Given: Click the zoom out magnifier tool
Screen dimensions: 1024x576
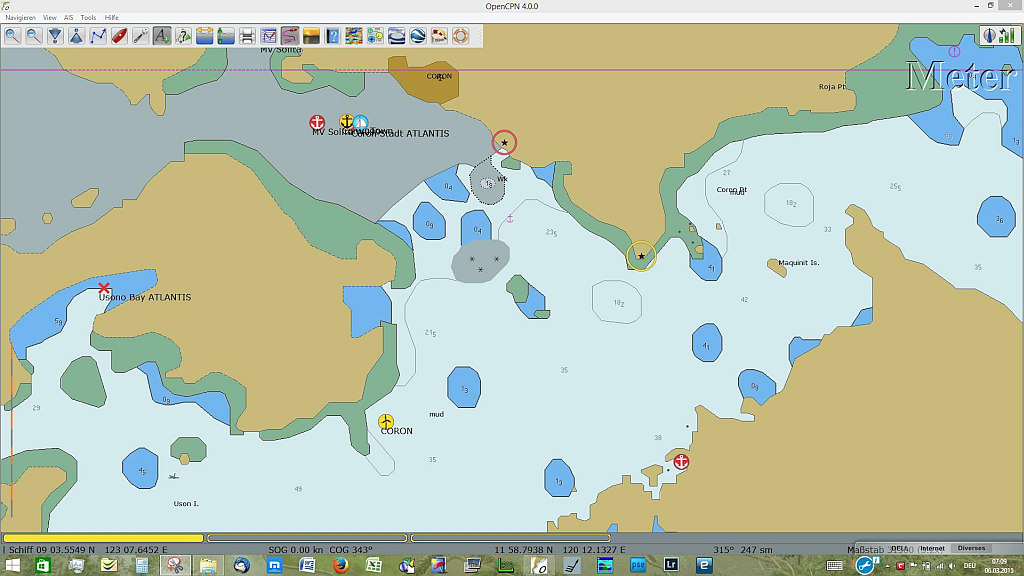Looking at the screenshot, I should click(x=34, y=36).
